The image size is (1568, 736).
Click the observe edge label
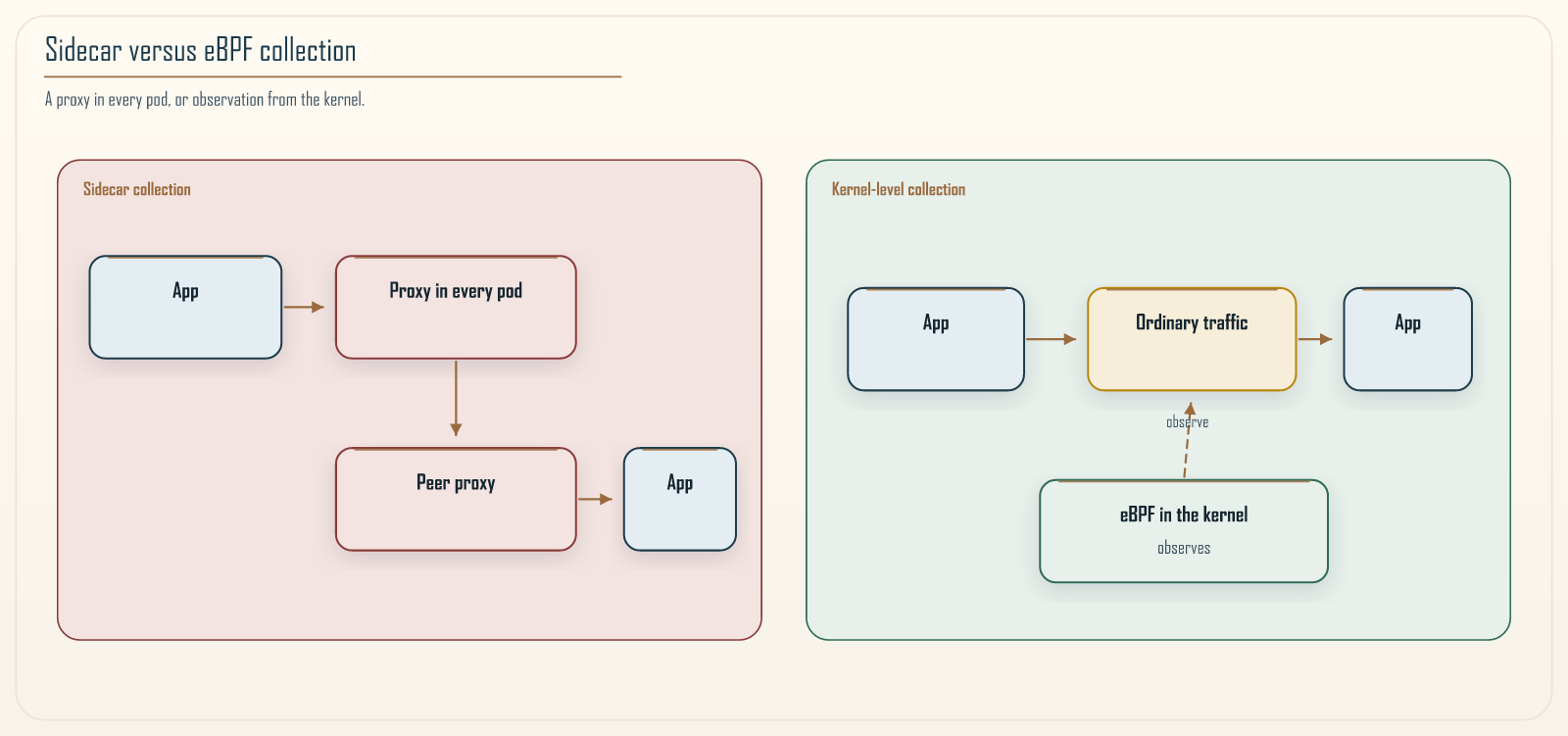pyautogui.click(x=1188, y=422)
